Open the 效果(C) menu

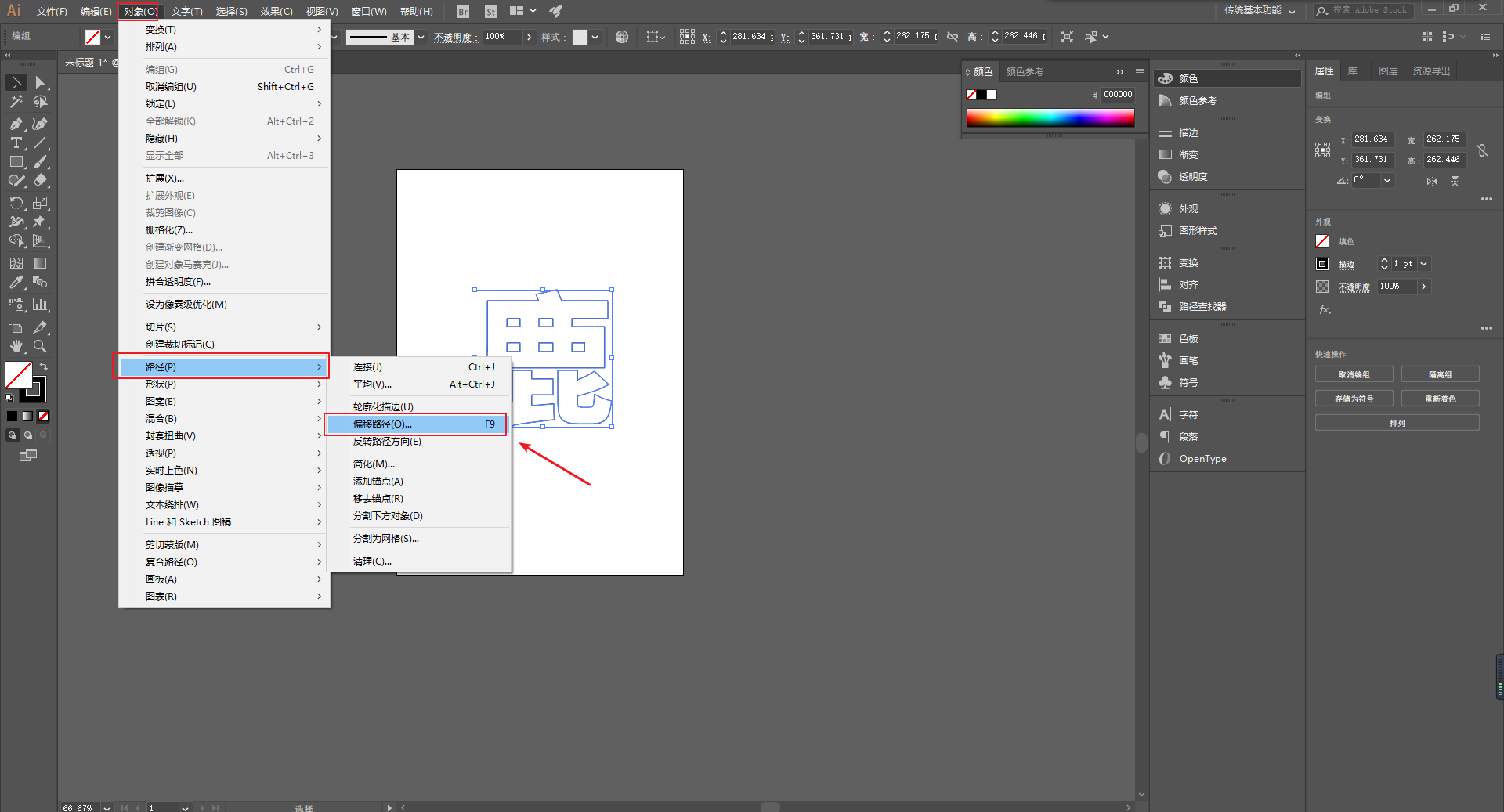(277, 11)
